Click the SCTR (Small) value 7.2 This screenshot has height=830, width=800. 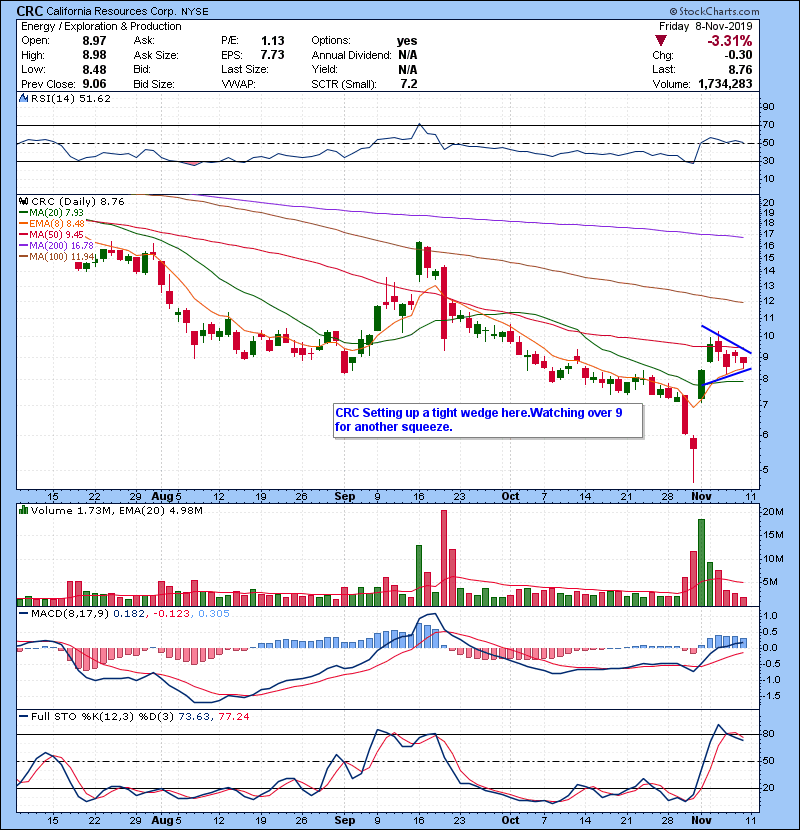pyautogui.click(x=409, y=84)
